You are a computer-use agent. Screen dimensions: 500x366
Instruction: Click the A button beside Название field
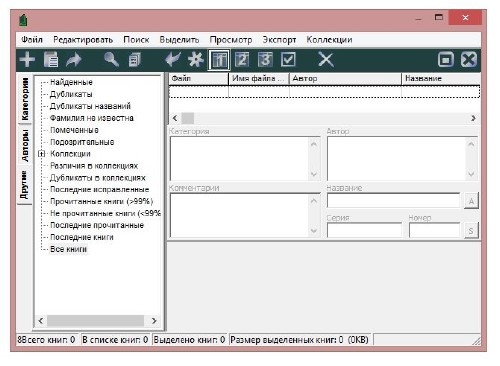point(471,201)
